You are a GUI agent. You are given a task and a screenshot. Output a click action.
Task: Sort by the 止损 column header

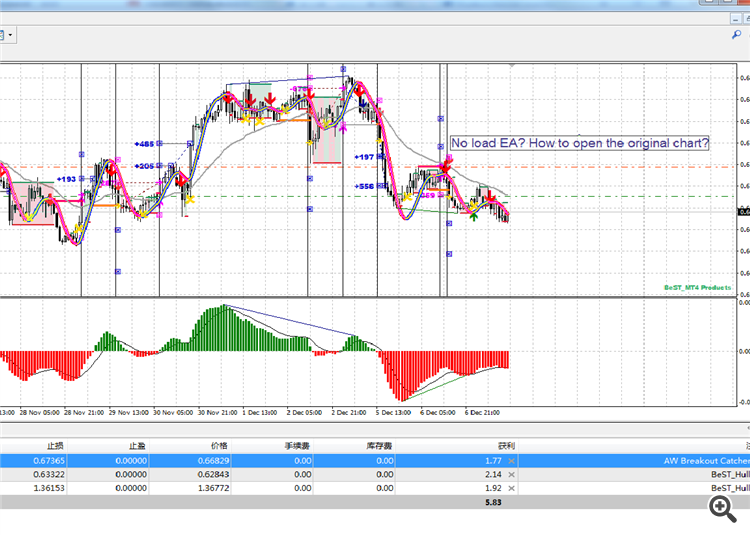(x=55, y=446)
